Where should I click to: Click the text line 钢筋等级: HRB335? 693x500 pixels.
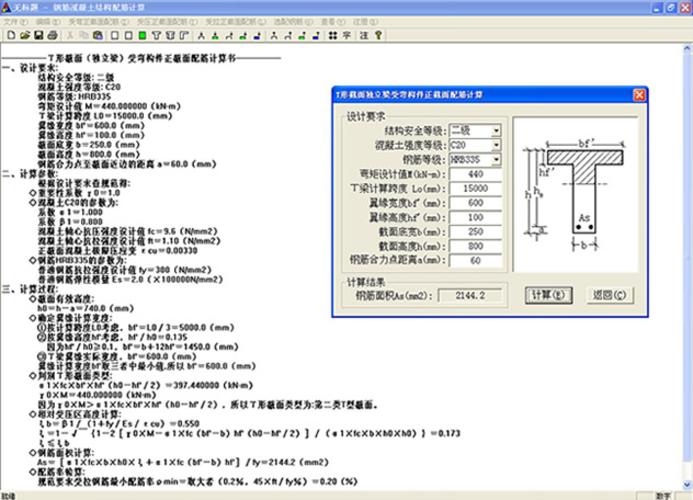[x=74, y=97]
